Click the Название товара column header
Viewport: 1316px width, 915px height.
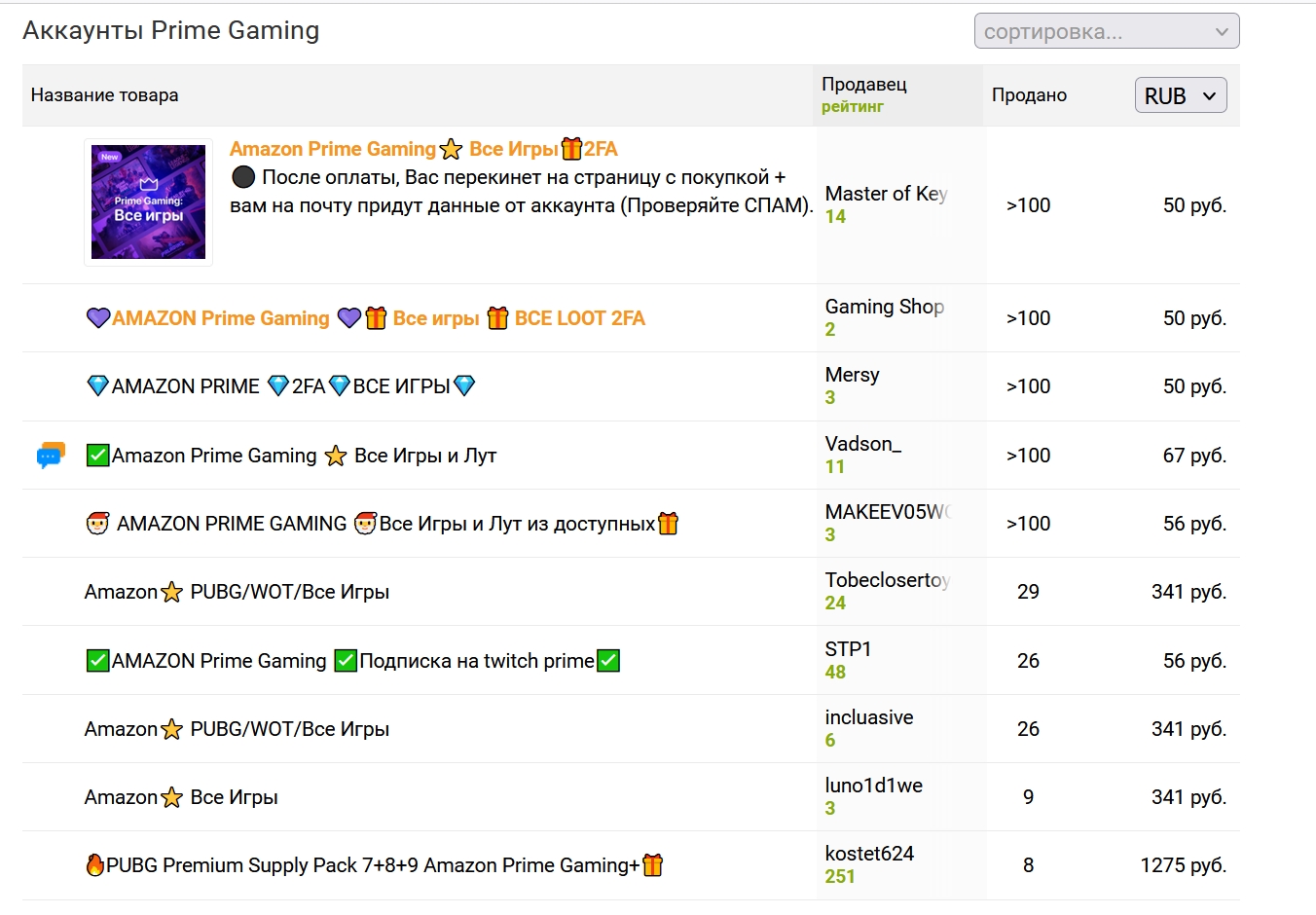click(105, 95)
